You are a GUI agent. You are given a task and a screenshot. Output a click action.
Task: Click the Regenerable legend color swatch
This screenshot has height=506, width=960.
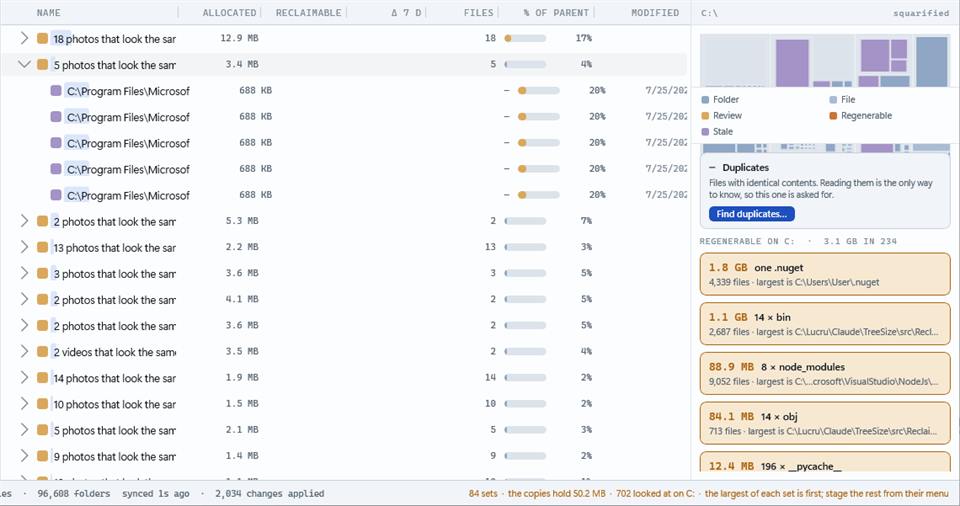tap(833, 116)
